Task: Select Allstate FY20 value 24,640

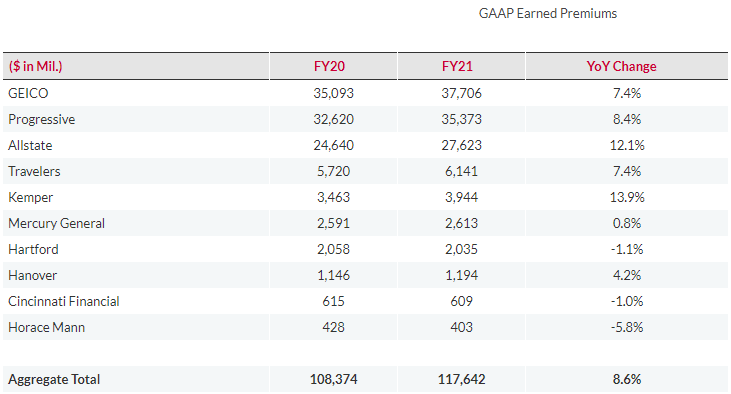Action: pos(333,145)
